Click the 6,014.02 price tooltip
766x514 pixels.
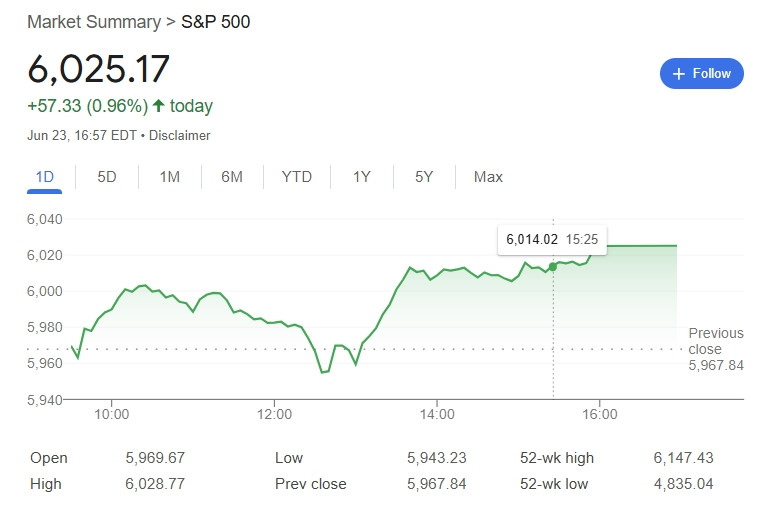click(552, 239)
